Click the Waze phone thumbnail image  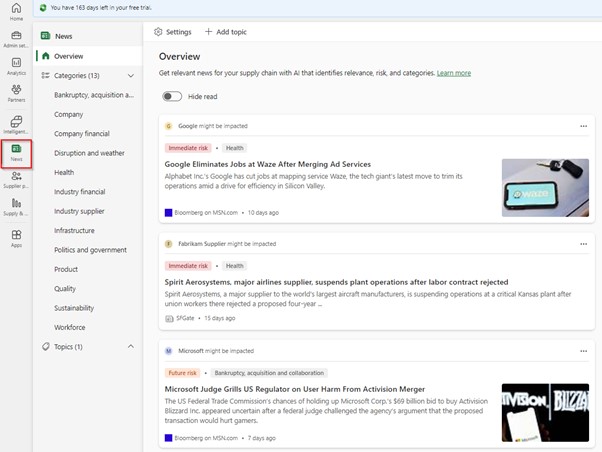click(545, 188)
